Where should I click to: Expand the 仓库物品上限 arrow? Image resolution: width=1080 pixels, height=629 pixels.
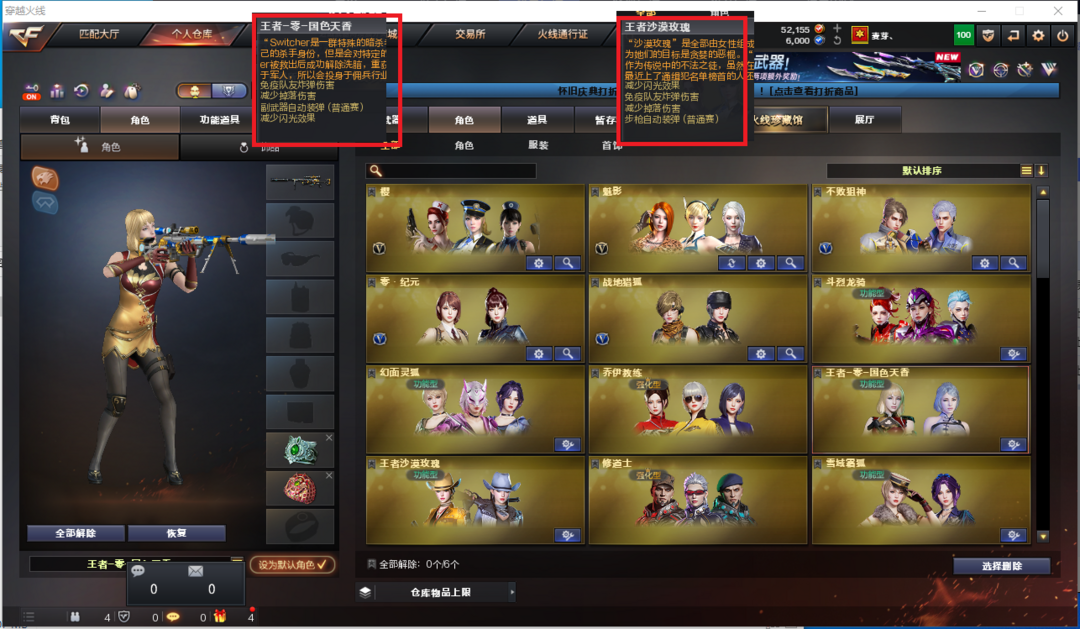coord(512,592)
